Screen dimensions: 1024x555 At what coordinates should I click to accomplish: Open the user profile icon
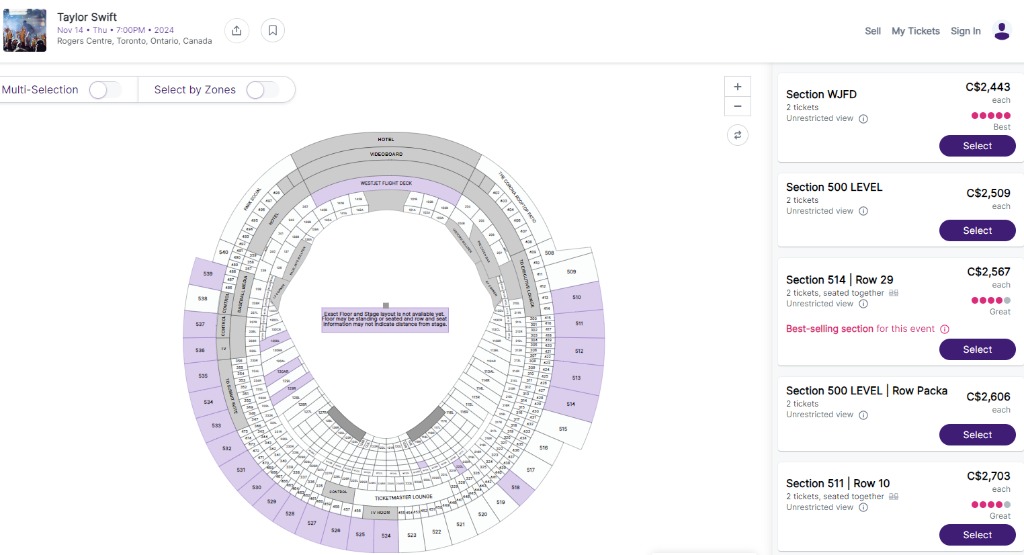1002,31
